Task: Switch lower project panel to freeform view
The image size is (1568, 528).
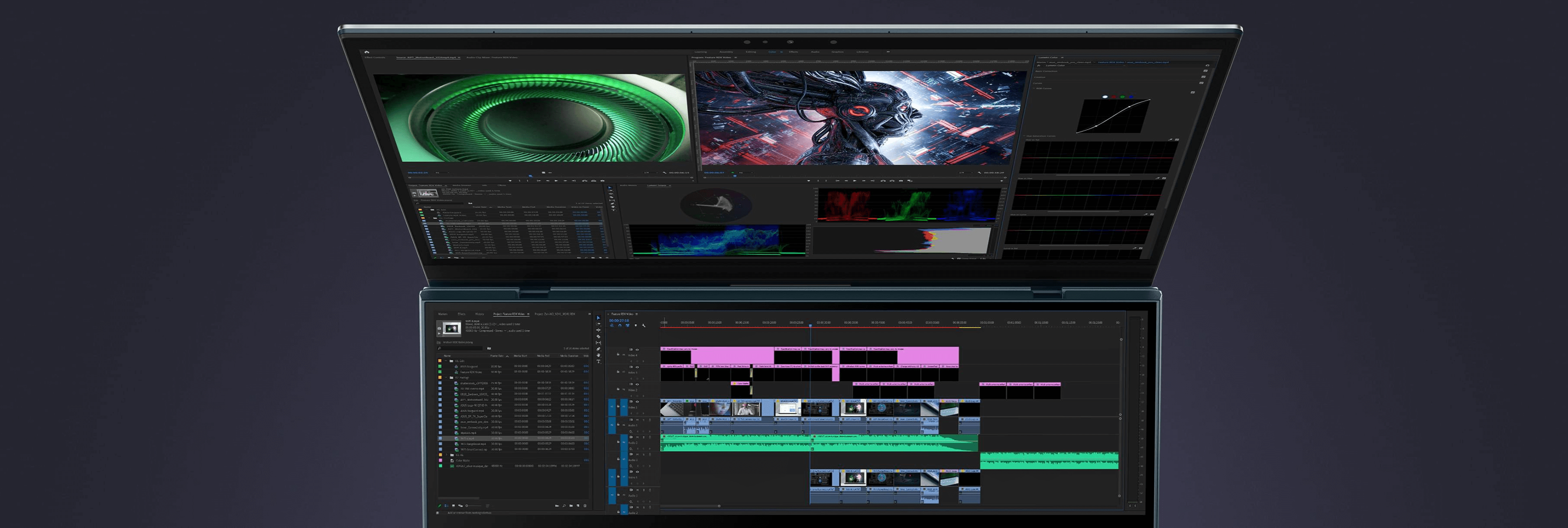Action: point(461,506)
